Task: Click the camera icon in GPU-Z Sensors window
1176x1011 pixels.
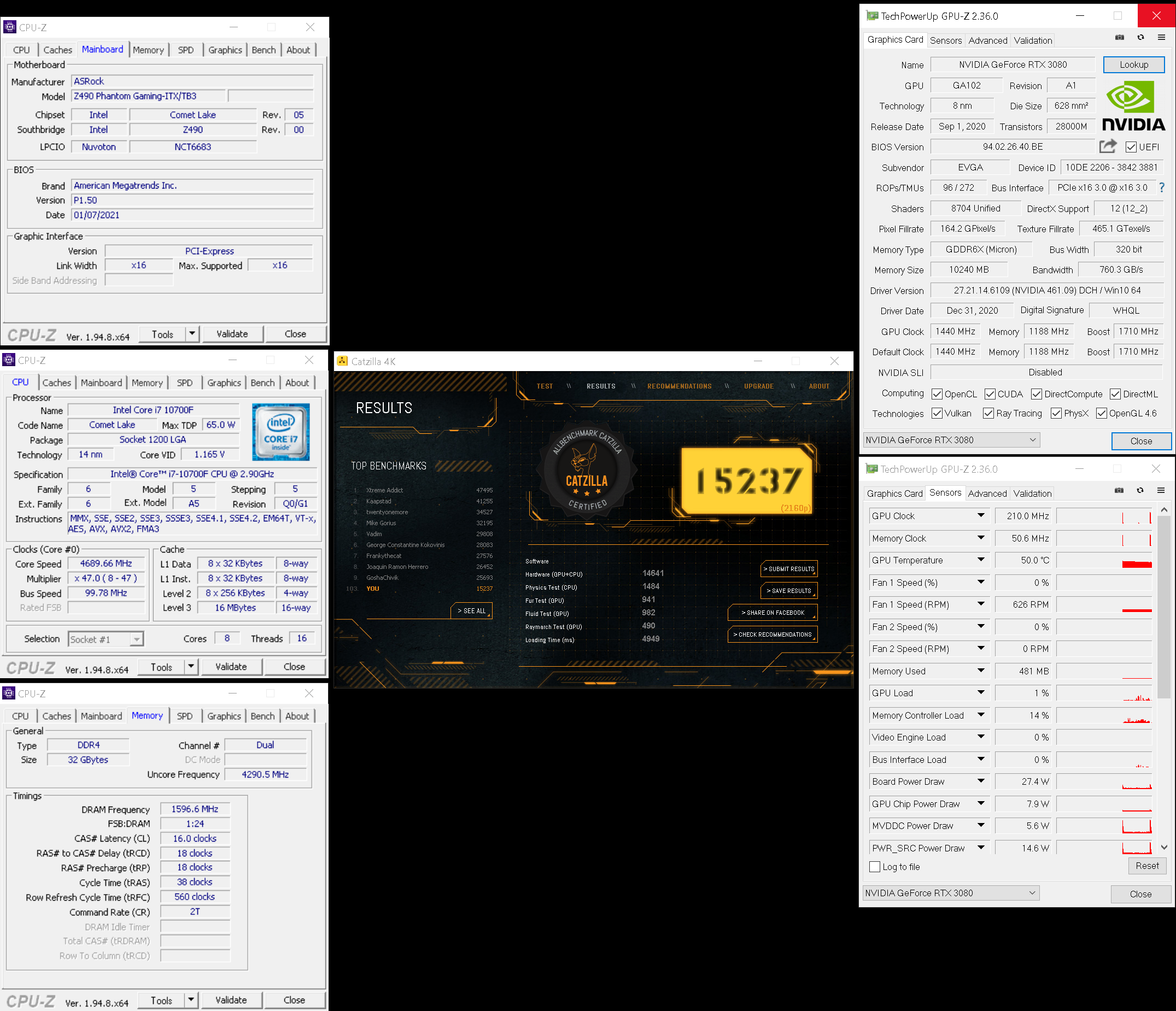Action: [x=1119, y=490]
